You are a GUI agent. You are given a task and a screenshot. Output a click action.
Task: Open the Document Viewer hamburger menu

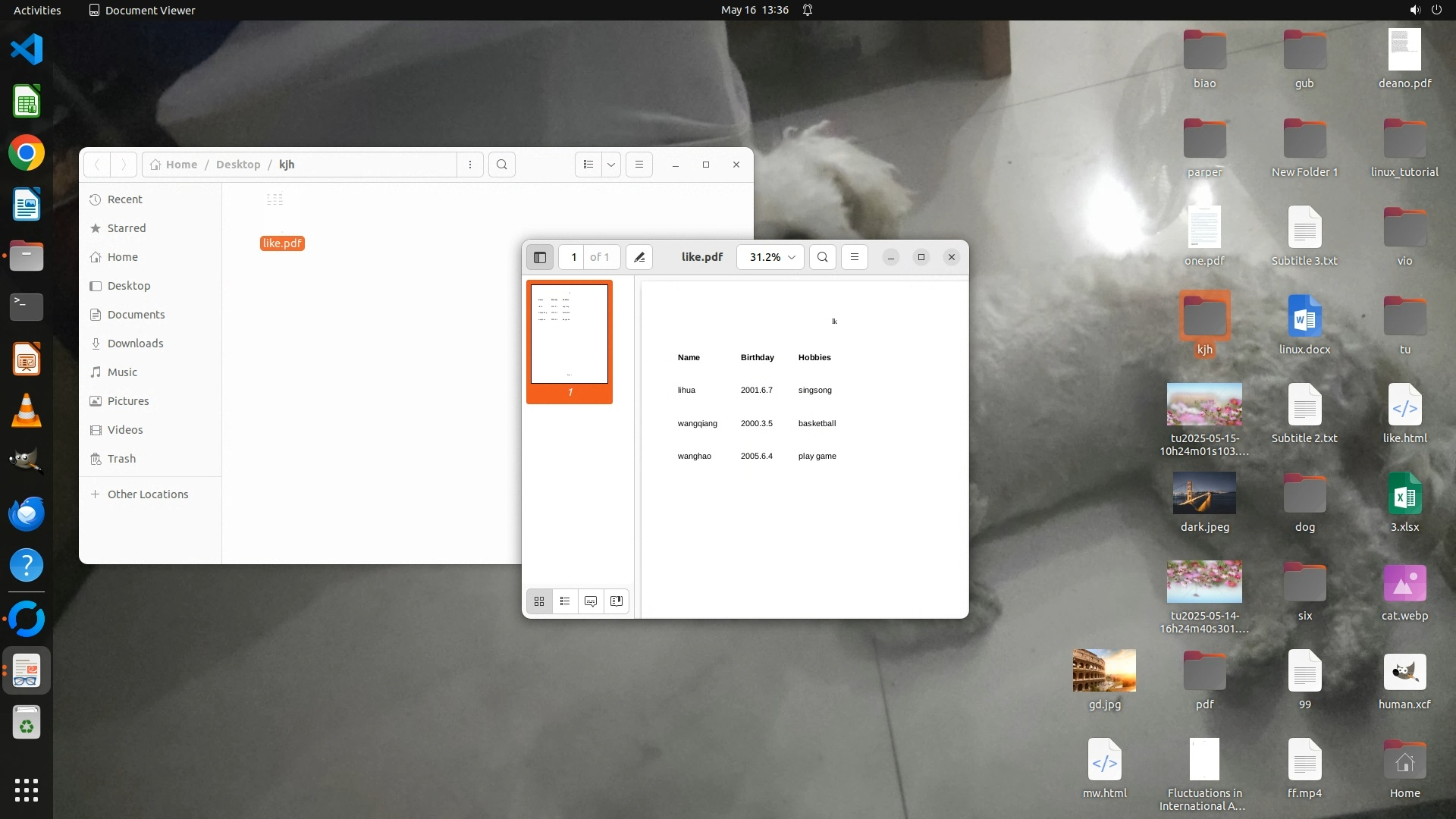coord(855,257)
